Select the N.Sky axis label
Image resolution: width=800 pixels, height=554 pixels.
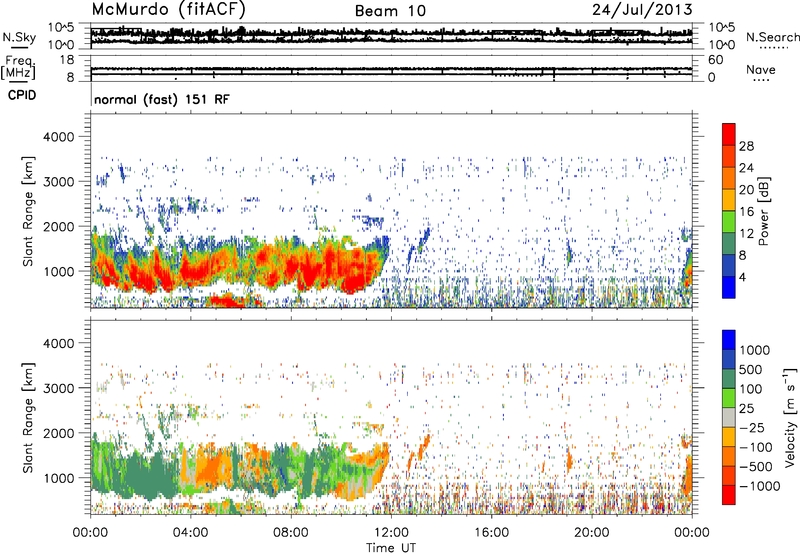pyautogui.click(x=19, y=37)
